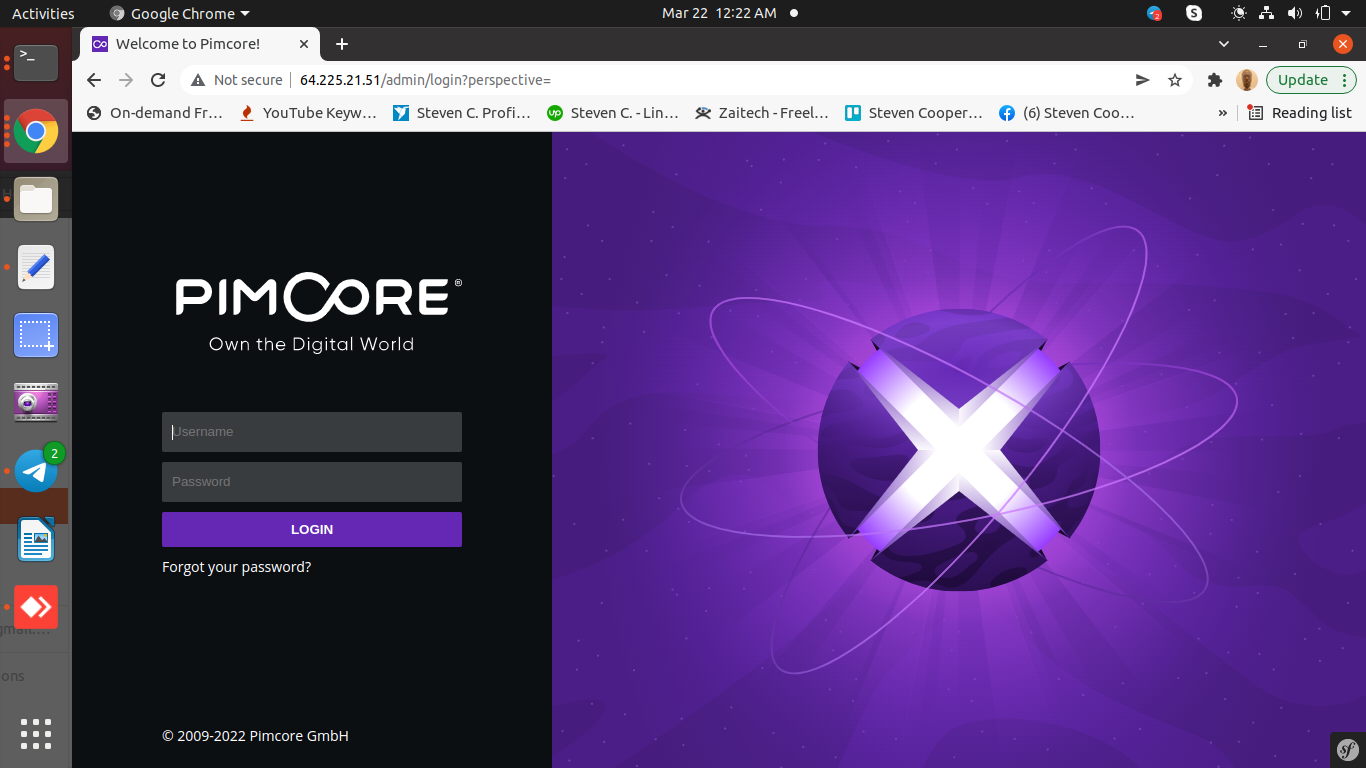Open the tab search chevron
This screenshot has width=1366, height=768.
pos(1224,44)
